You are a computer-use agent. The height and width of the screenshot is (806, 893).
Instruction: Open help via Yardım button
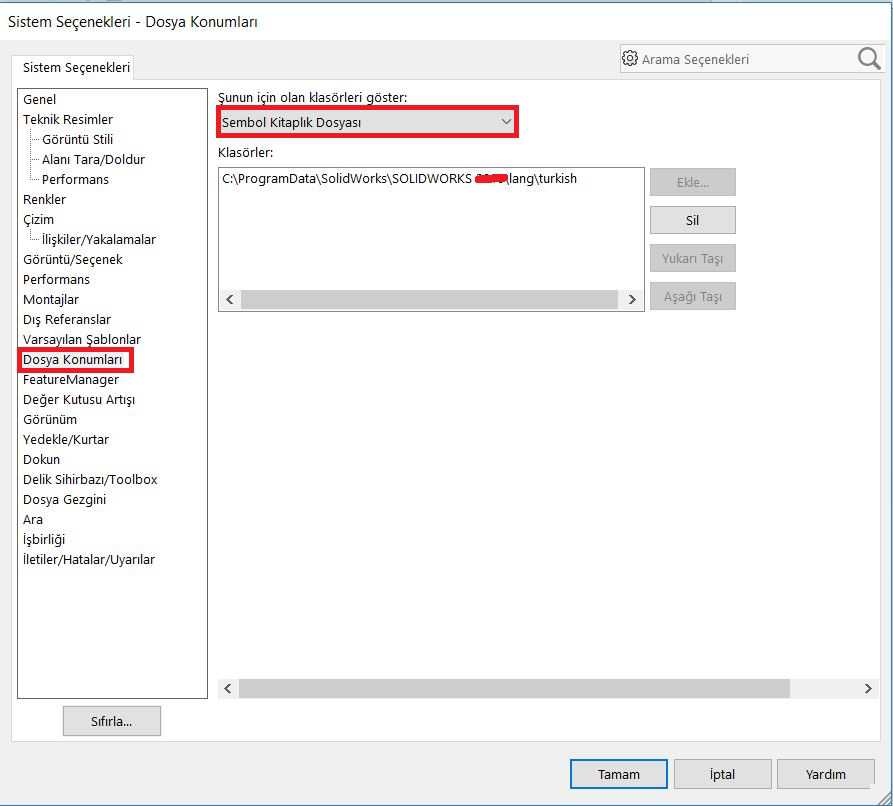click(825, 774)
